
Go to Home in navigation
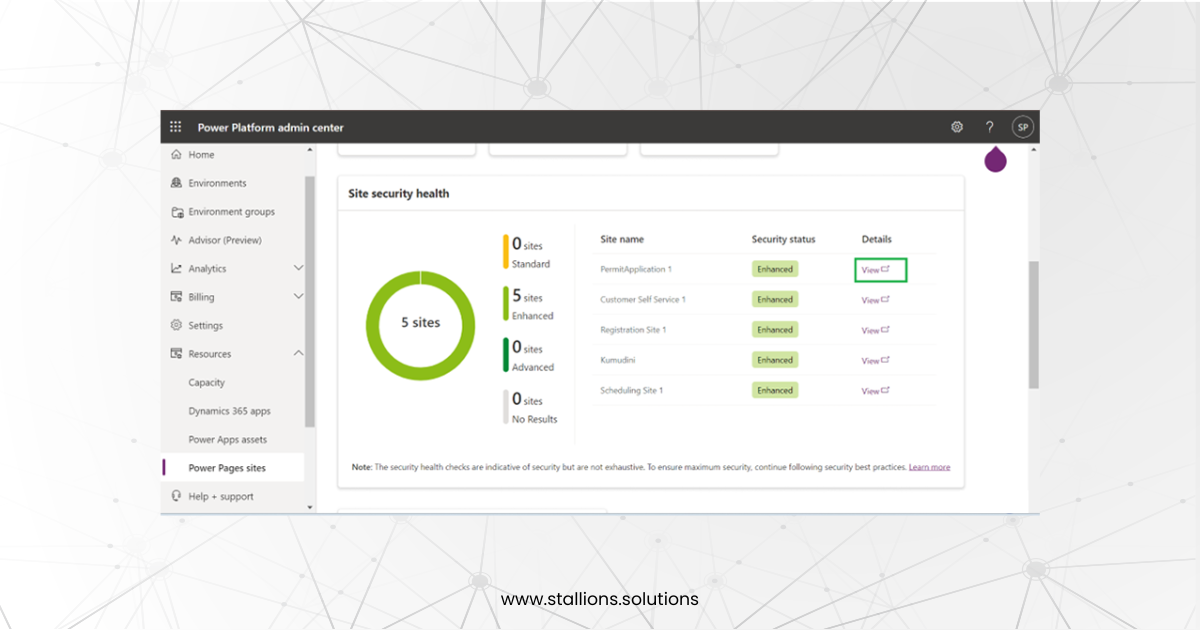[201, 155]
